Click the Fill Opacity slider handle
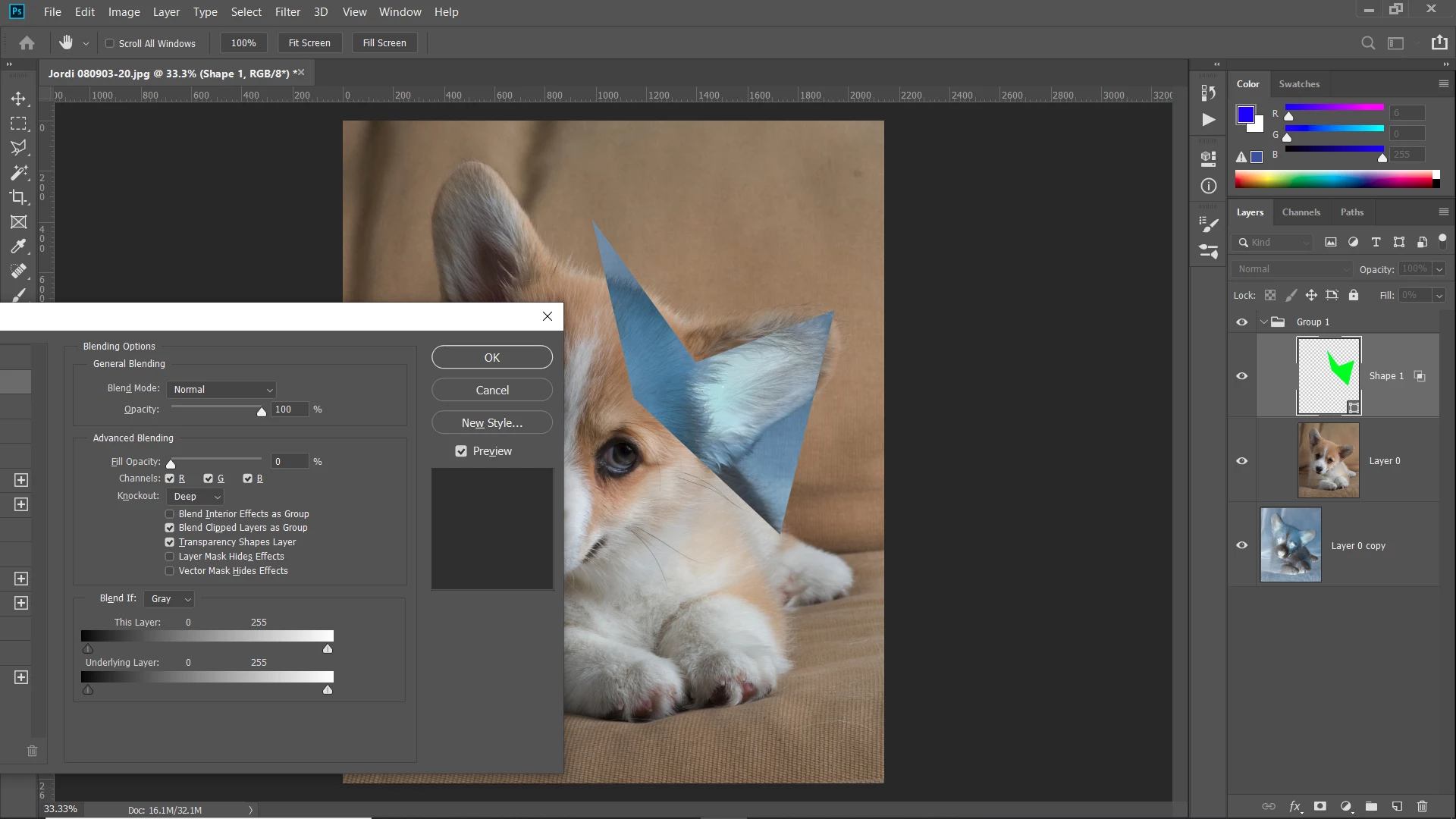The height and width of the screenshot is (819, 1456). click(171, 464)
